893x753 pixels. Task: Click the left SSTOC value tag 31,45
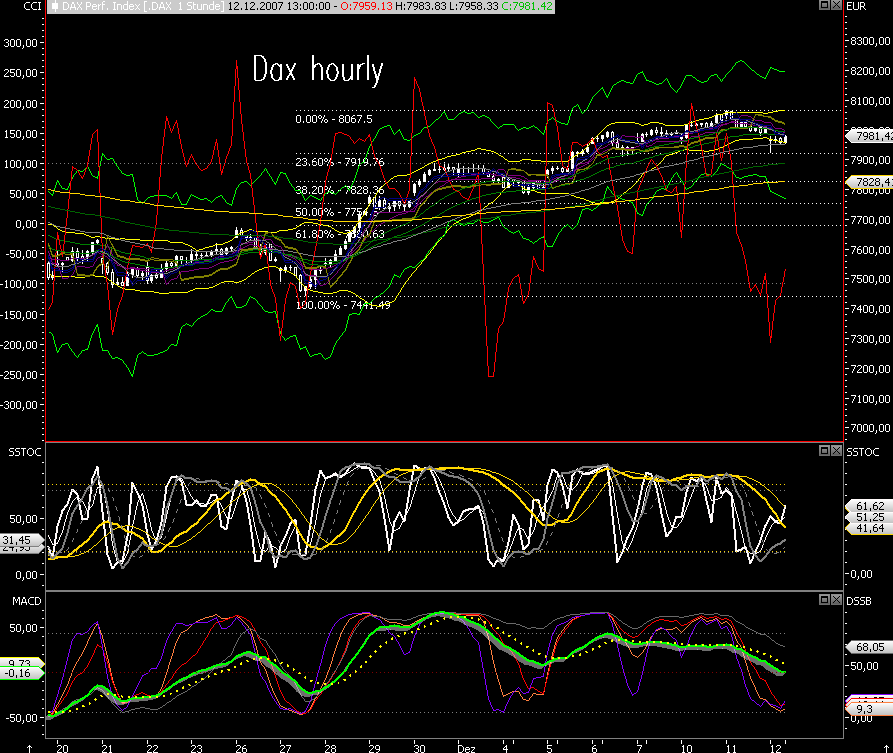coord(21,540)
